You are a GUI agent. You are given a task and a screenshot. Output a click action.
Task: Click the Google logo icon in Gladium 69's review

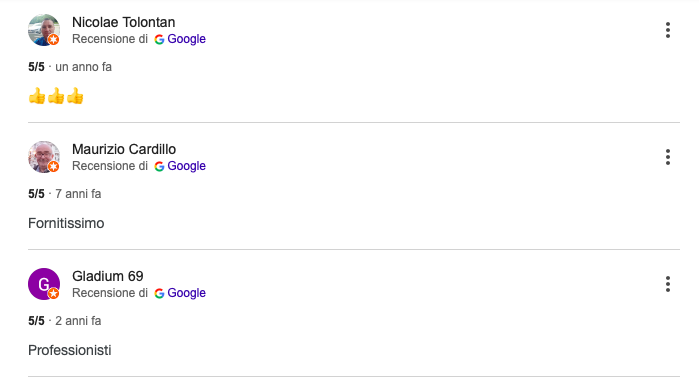[159, 293]
